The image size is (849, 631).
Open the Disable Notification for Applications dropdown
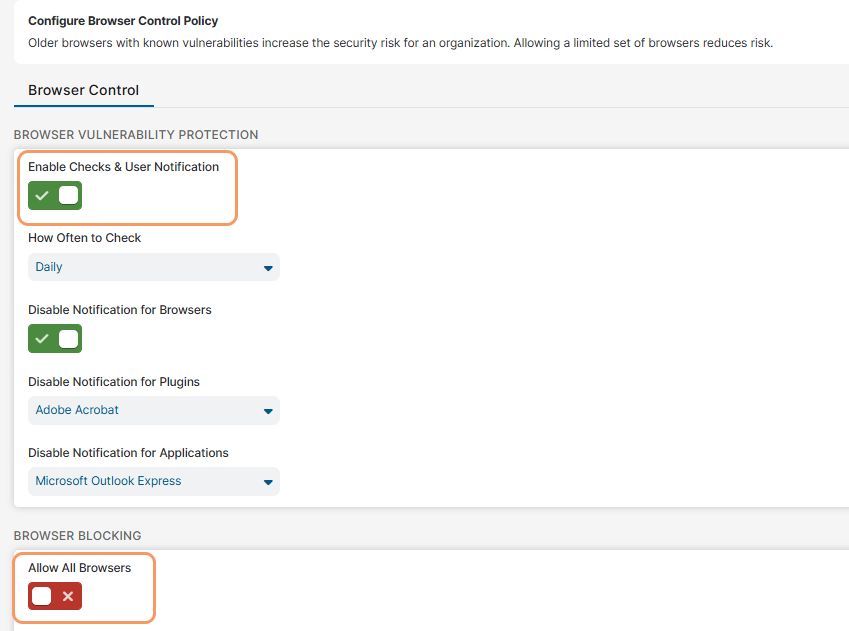pos(153,481)
